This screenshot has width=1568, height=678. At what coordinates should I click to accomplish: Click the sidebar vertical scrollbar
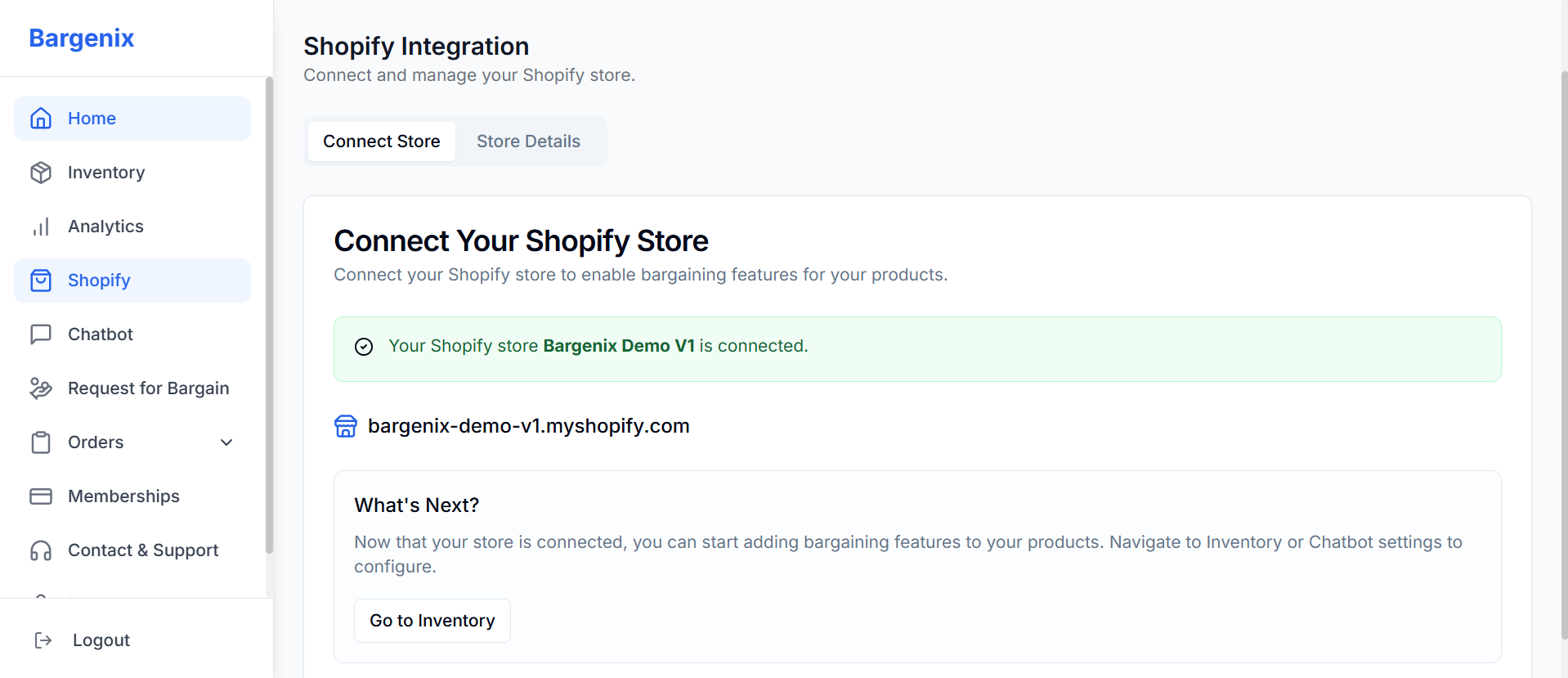coord(269,315)
